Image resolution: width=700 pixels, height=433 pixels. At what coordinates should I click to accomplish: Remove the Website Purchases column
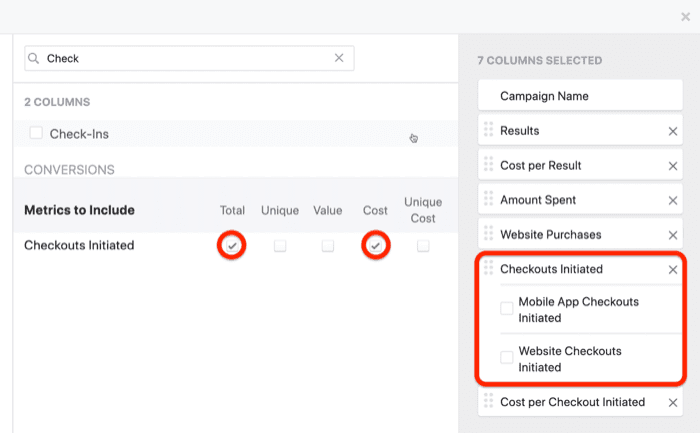coord(673,235)
